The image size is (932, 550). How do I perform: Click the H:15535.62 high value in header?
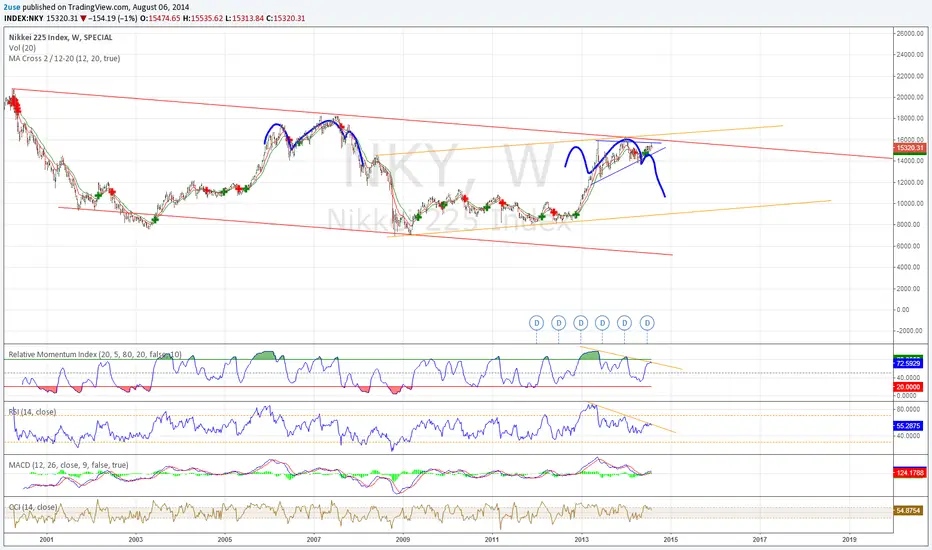pyautogui.click(x=203, y=18)
